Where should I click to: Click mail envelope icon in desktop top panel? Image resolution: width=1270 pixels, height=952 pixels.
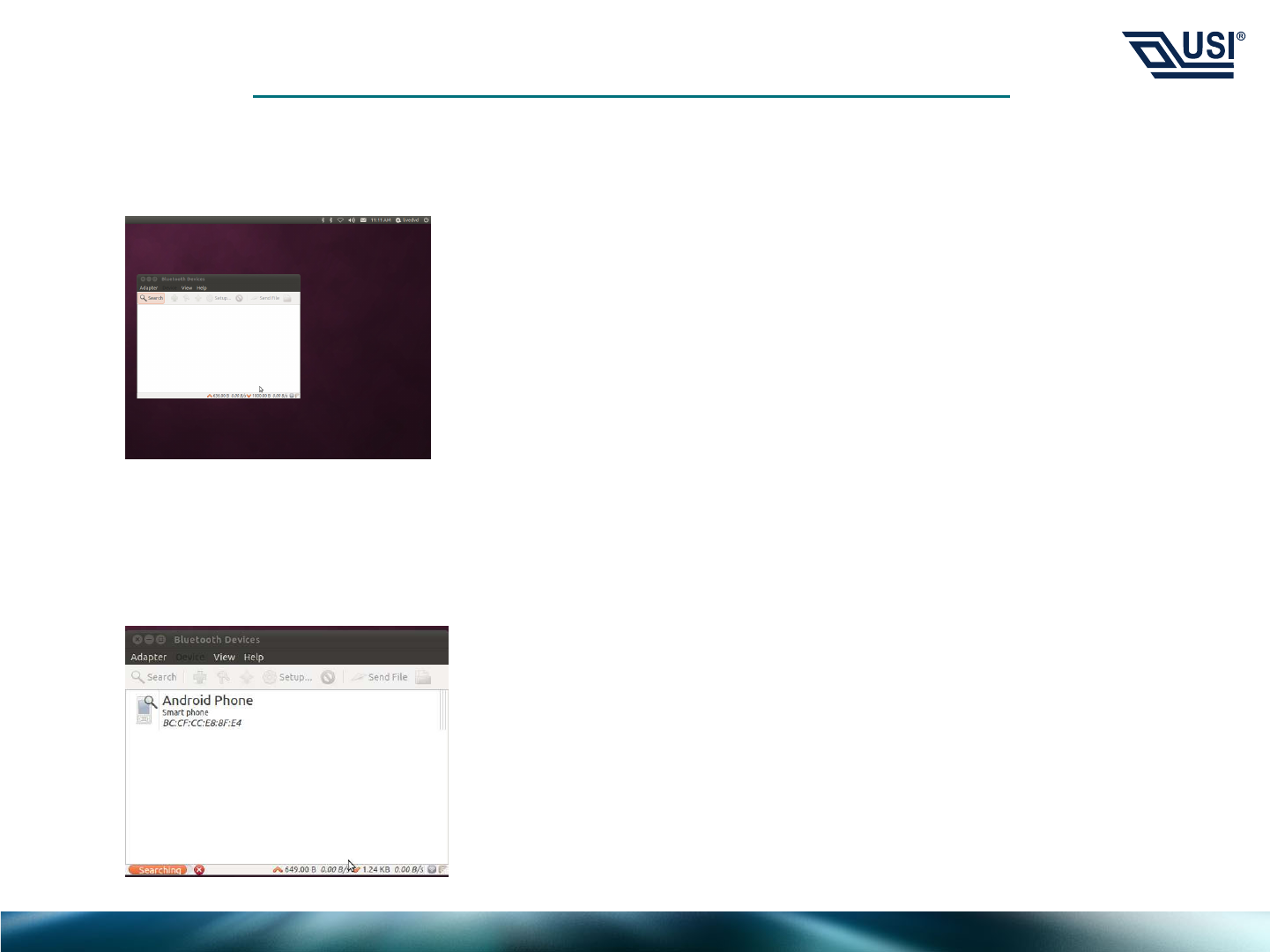point(363,220)
